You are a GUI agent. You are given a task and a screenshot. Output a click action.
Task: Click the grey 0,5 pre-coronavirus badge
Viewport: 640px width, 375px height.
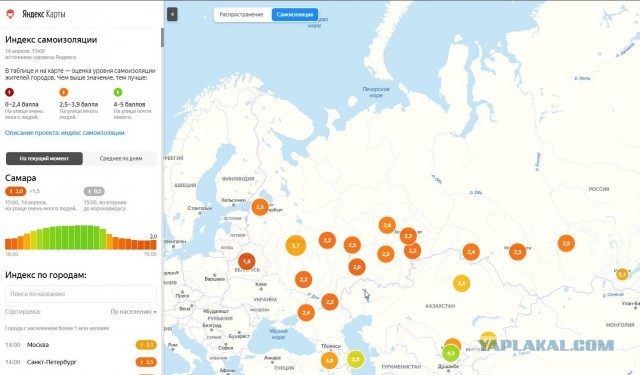coord(94,191)
